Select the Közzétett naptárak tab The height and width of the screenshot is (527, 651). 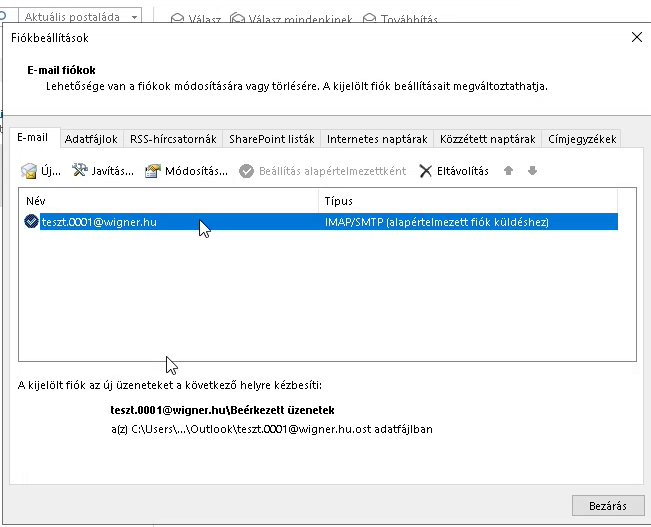coord(487,139)
